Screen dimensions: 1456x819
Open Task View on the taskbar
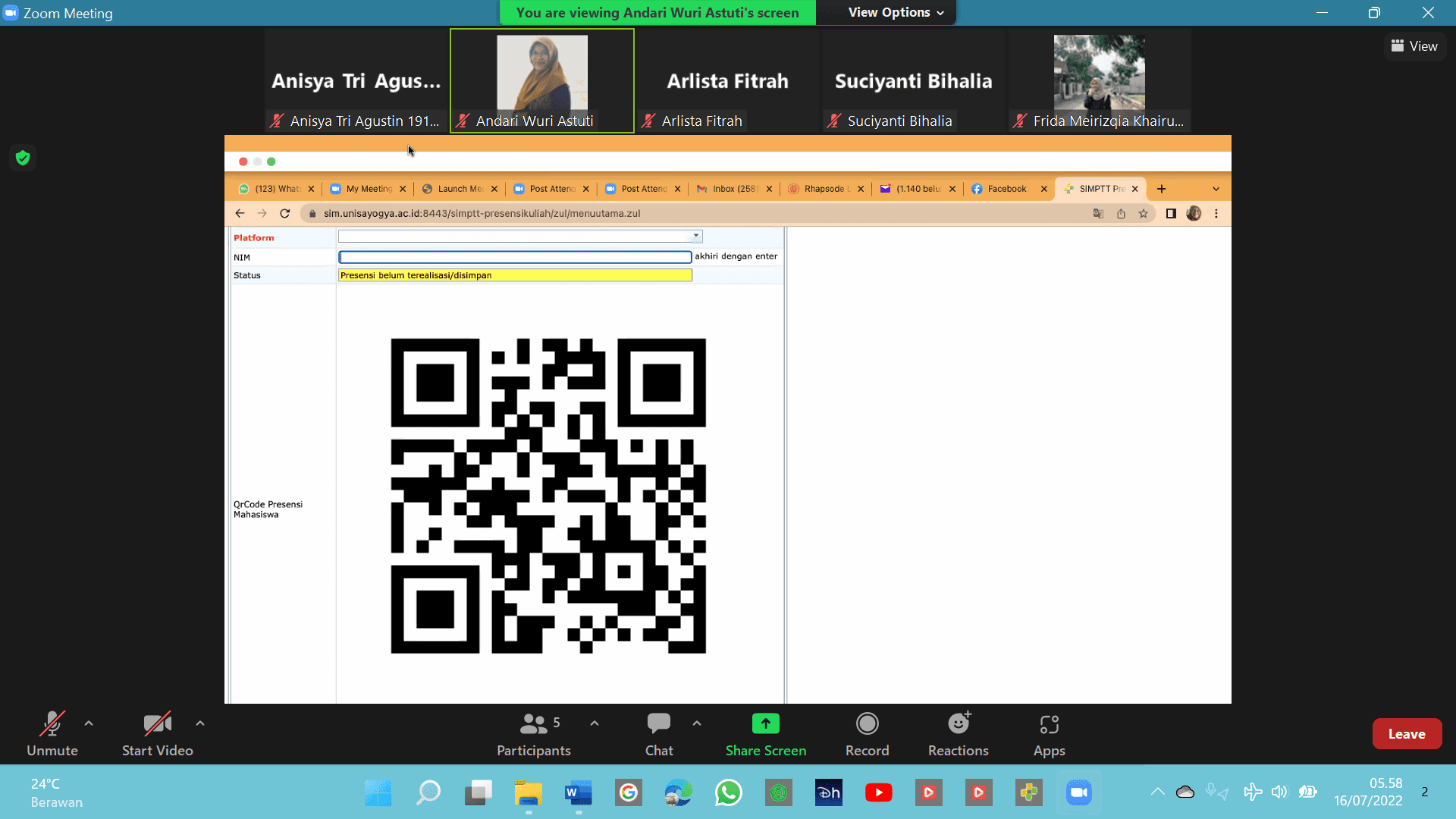pos(479,793)
